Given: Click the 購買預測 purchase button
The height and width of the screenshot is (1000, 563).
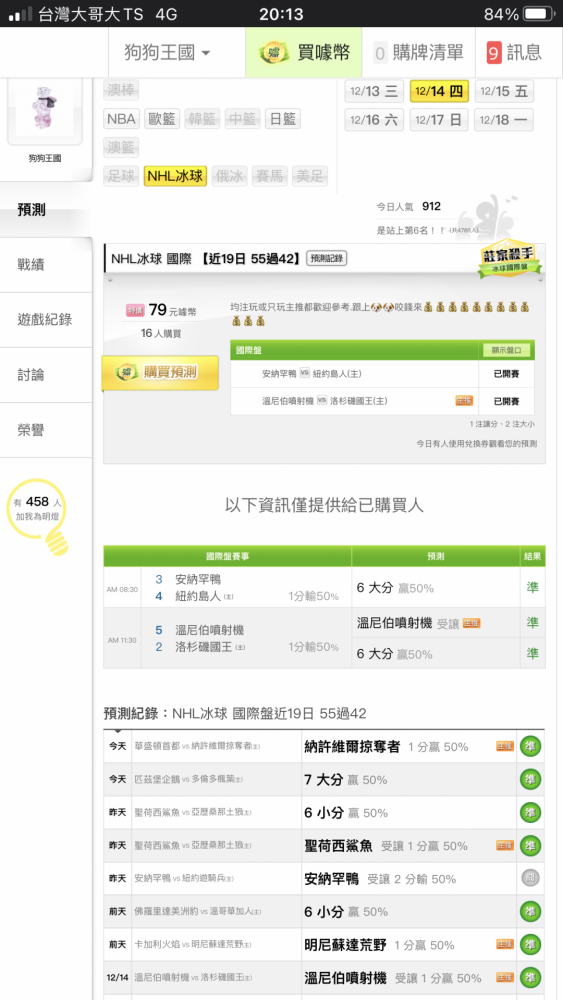Looking at the screenshot, I should (x=160, y=372).
